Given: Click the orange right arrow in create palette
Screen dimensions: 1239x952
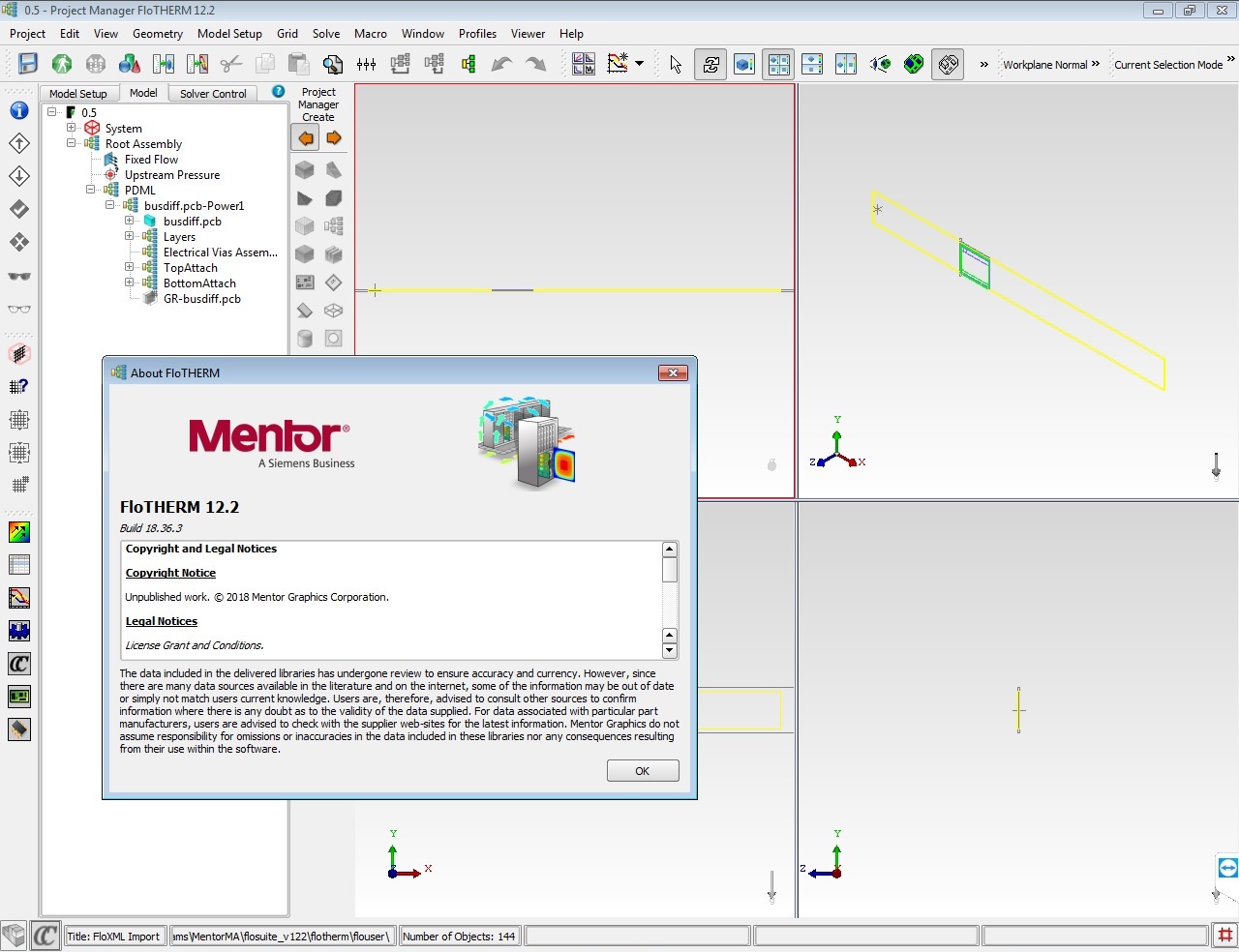Looking at the screenshot, I should coord(334,138).
